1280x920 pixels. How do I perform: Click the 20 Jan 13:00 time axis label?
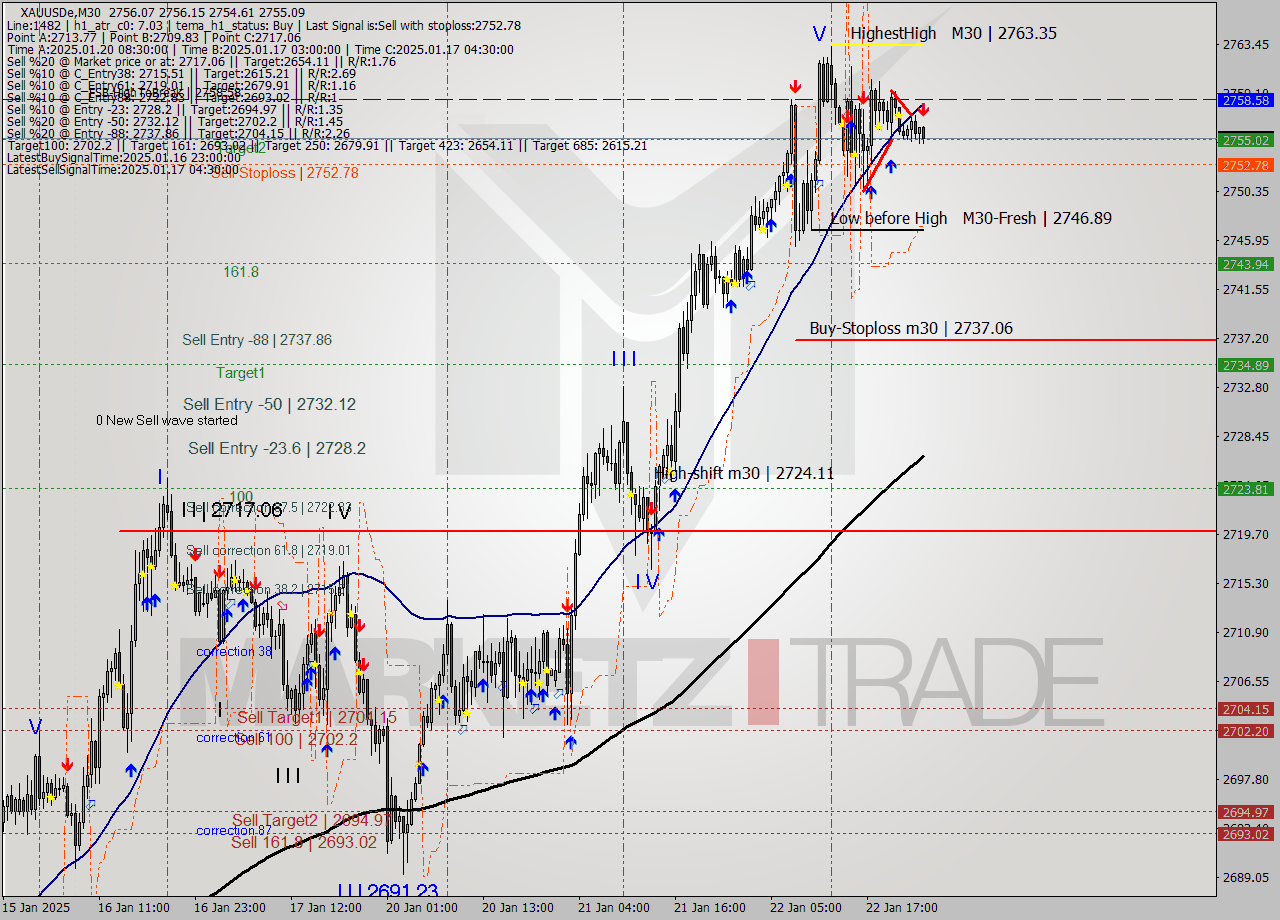click(x=518, y=908)
